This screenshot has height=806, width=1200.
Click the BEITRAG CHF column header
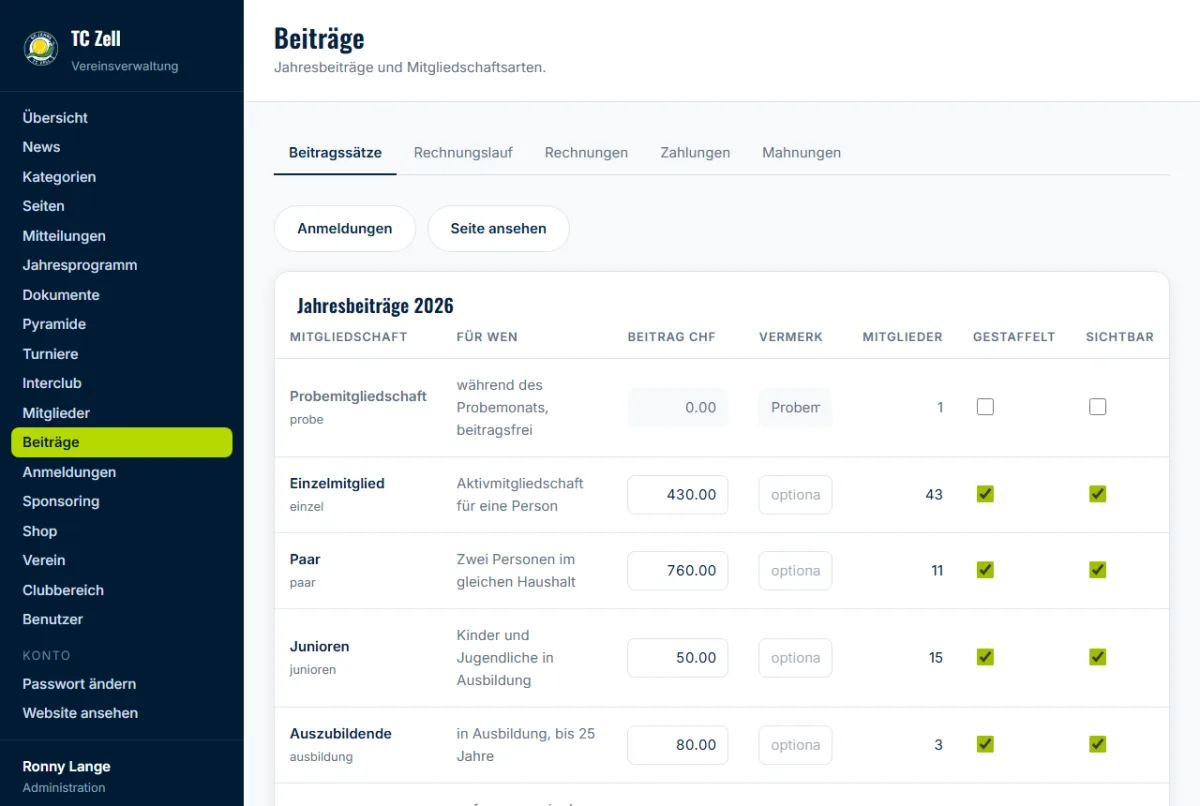coord(672,337)
